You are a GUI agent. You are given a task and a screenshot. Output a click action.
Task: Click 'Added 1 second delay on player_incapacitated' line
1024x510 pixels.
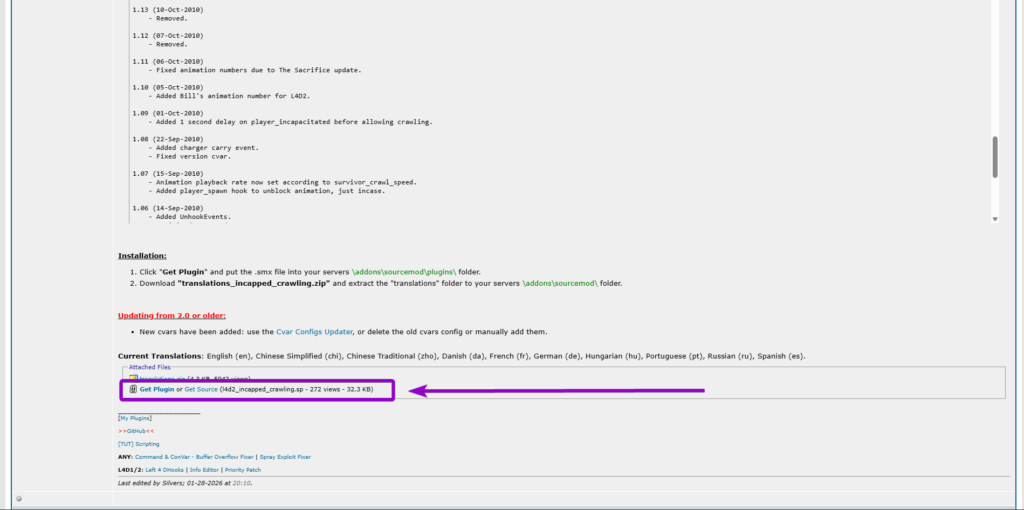(x=291, y=122)
